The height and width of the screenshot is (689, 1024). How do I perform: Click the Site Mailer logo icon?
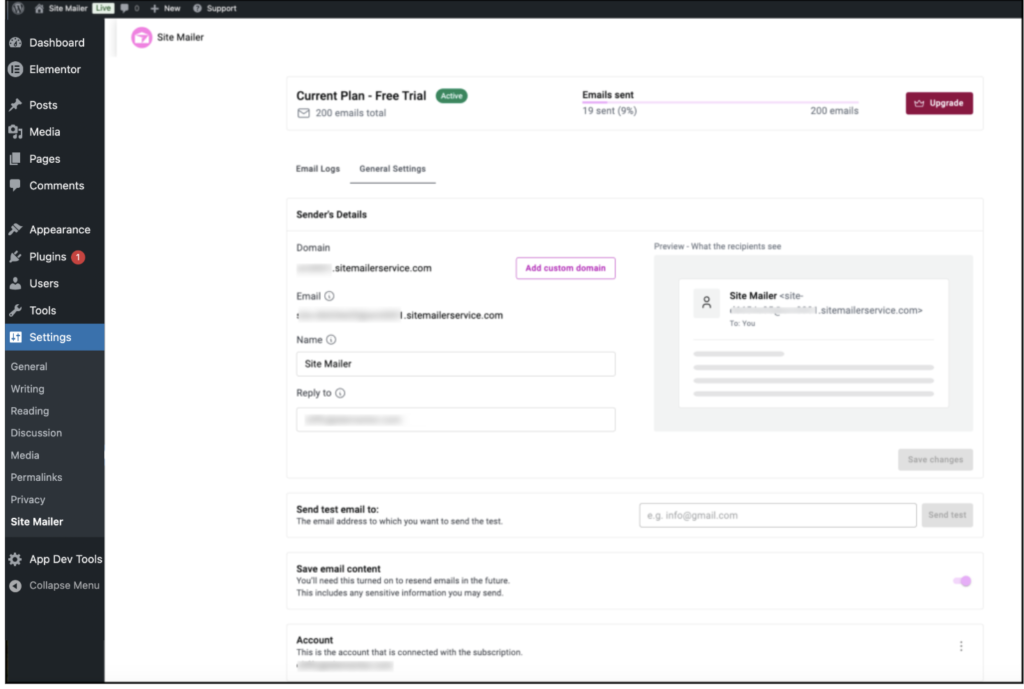(142, 38)
